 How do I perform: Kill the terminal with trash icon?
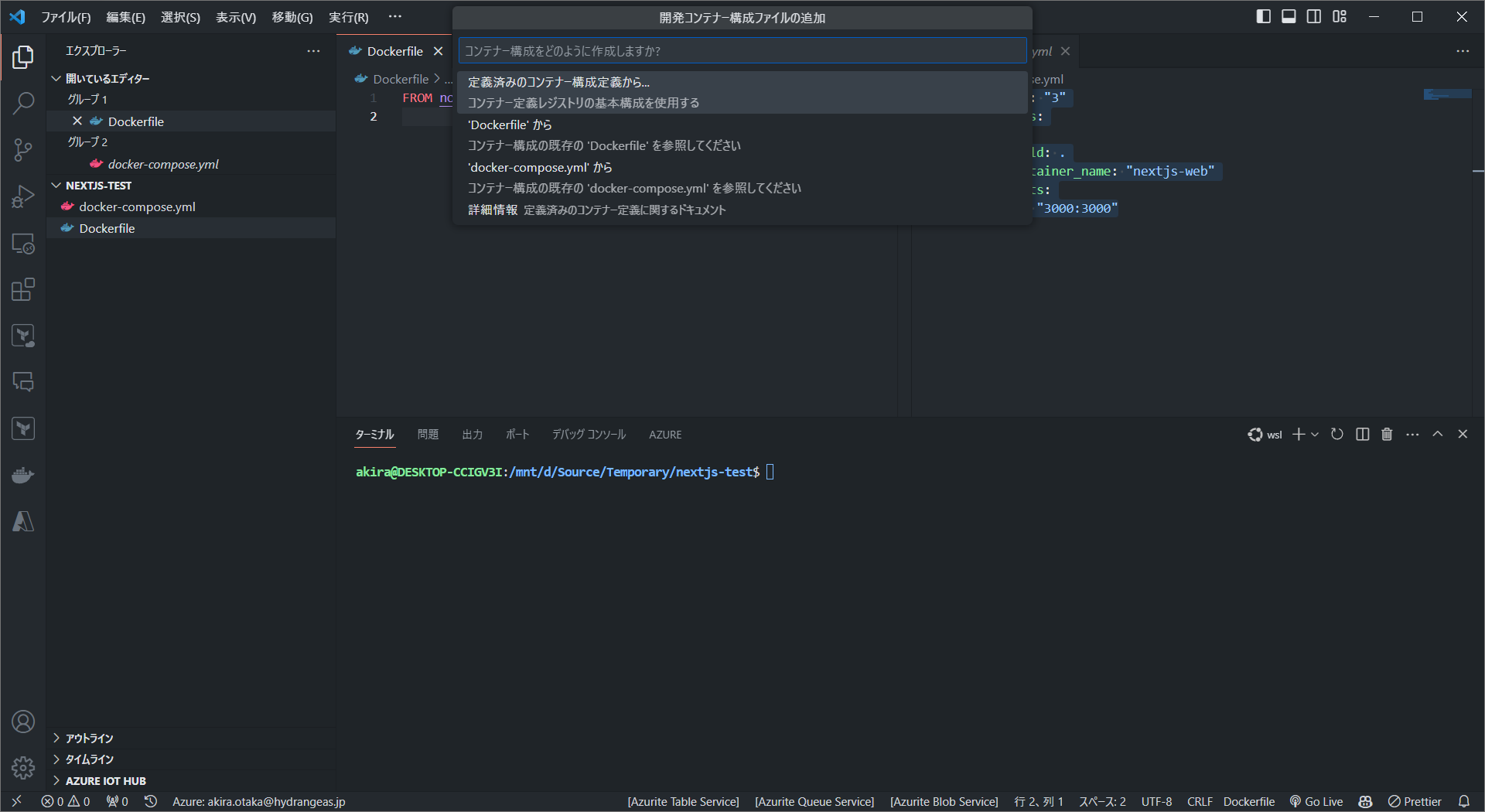pyautogui.click(x=1387, y=435)
